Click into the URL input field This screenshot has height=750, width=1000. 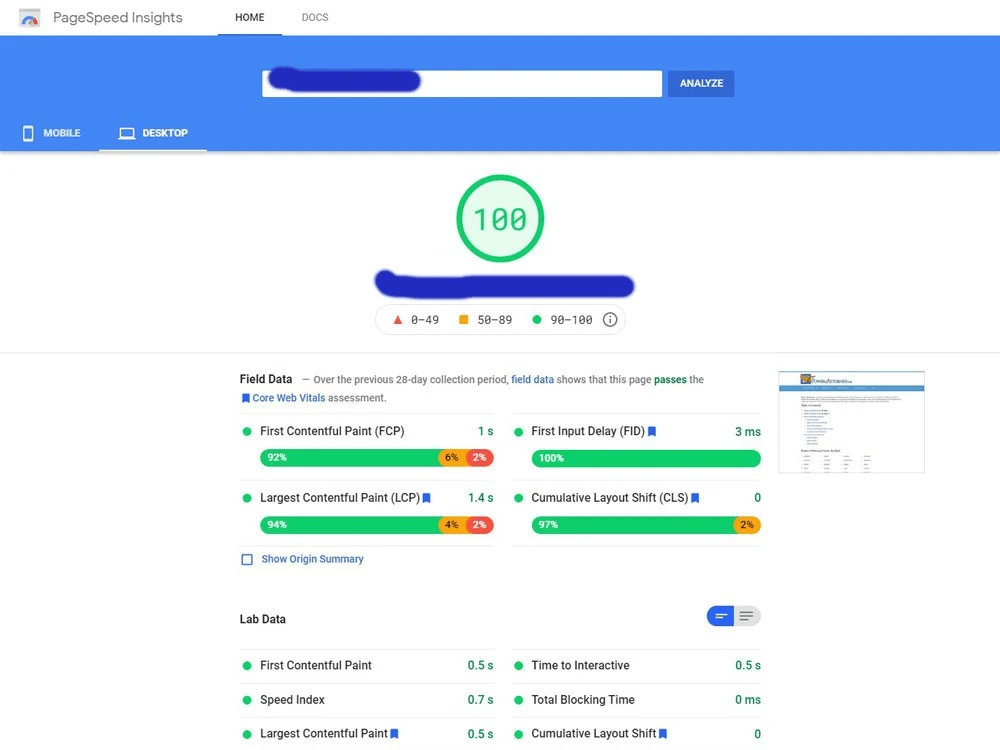pyautogui.click(x=462, y=84)
